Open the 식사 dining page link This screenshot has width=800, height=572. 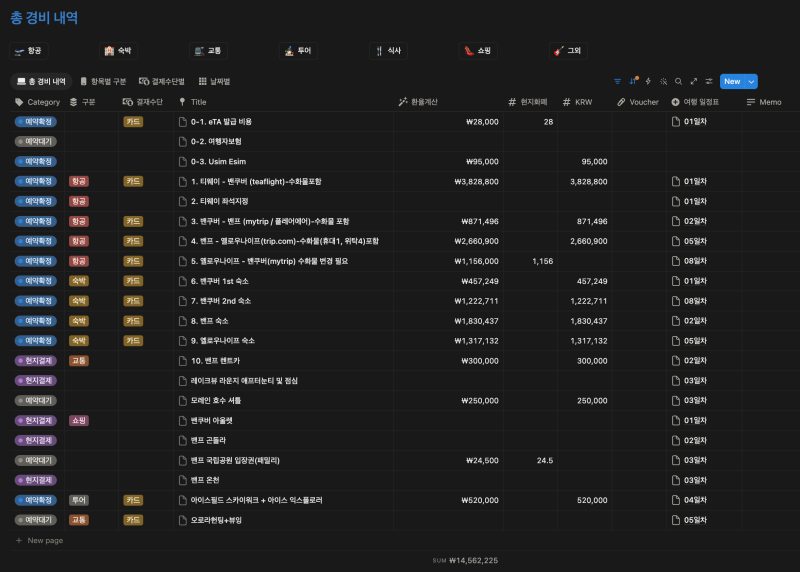pos(388,51)
